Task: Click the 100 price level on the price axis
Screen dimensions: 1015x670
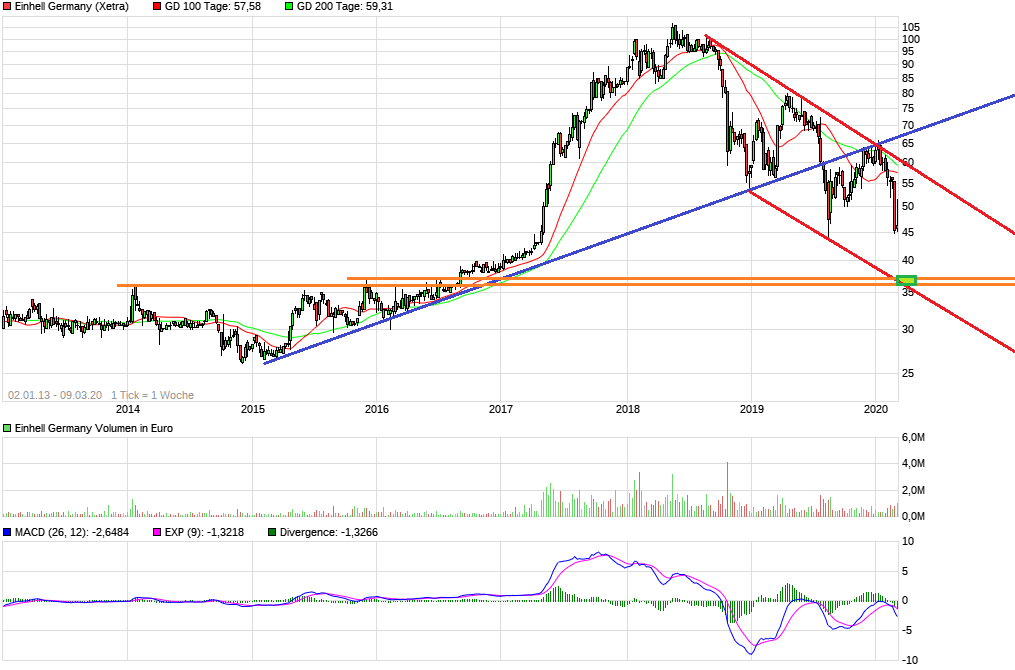Action: point(910,40)
